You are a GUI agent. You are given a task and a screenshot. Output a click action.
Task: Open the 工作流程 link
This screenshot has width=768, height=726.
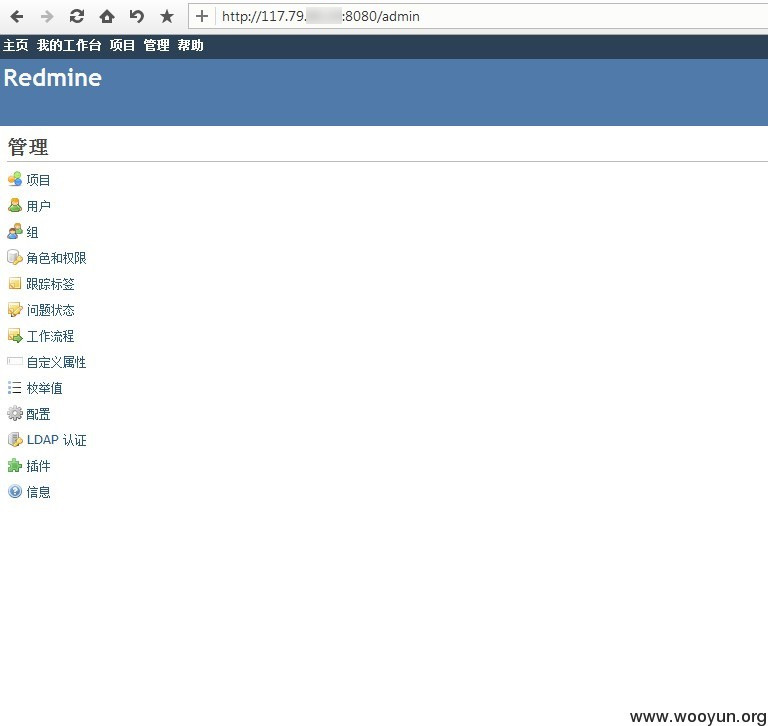[x=50, y=336]
